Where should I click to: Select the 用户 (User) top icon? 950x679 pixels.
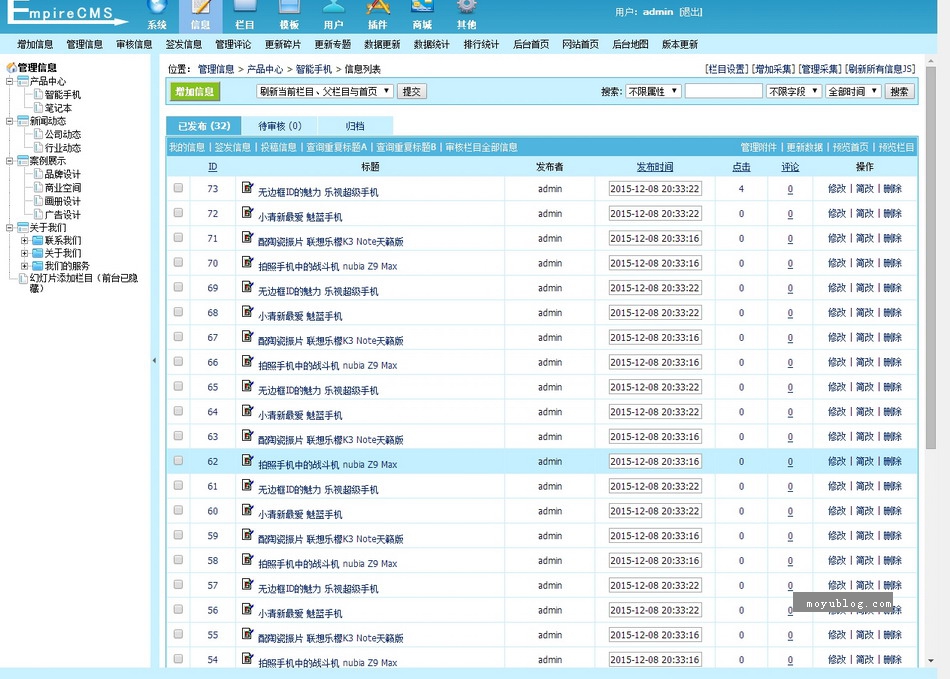[333, 14]
